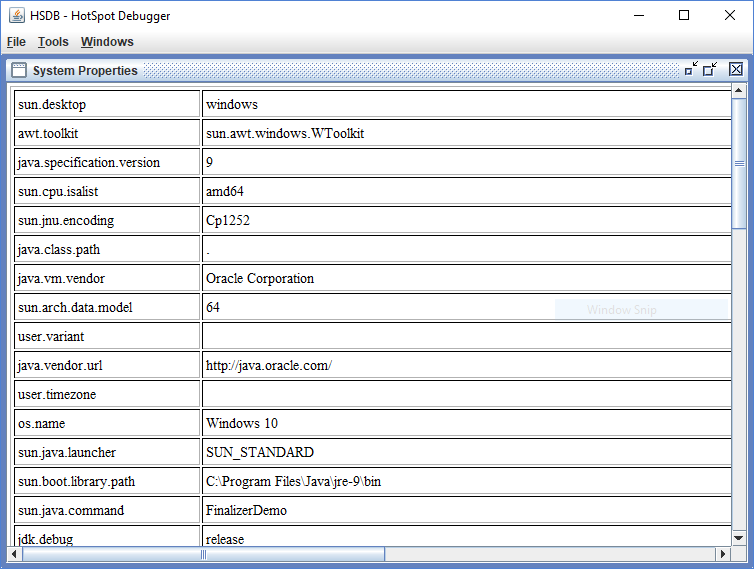This screenshot has height=569, width=754.
Task: Iconify the System Properties internal frame
Action: point(691,69)
